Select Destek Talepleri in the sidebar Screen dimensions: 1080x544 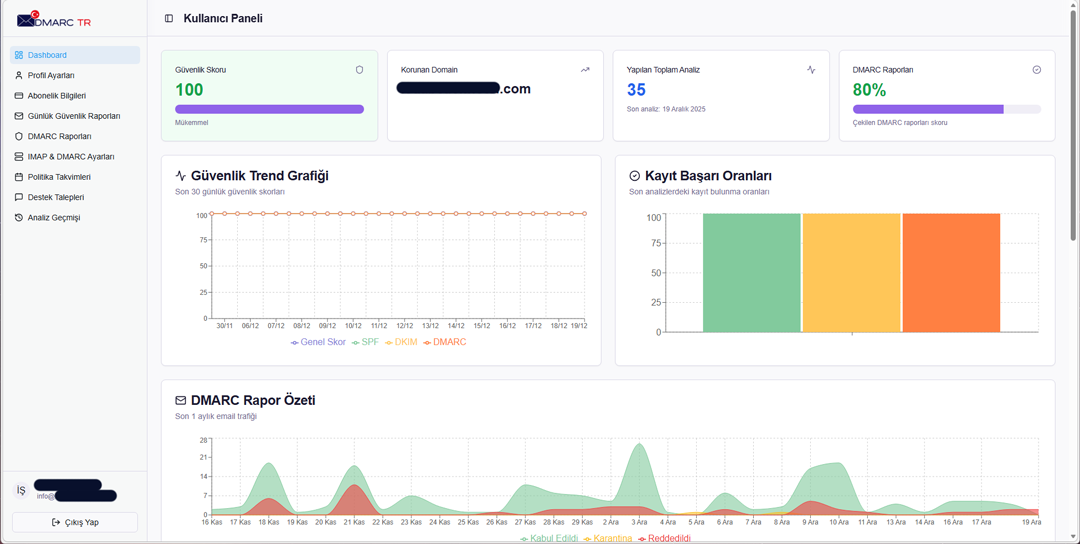(56, 197)
